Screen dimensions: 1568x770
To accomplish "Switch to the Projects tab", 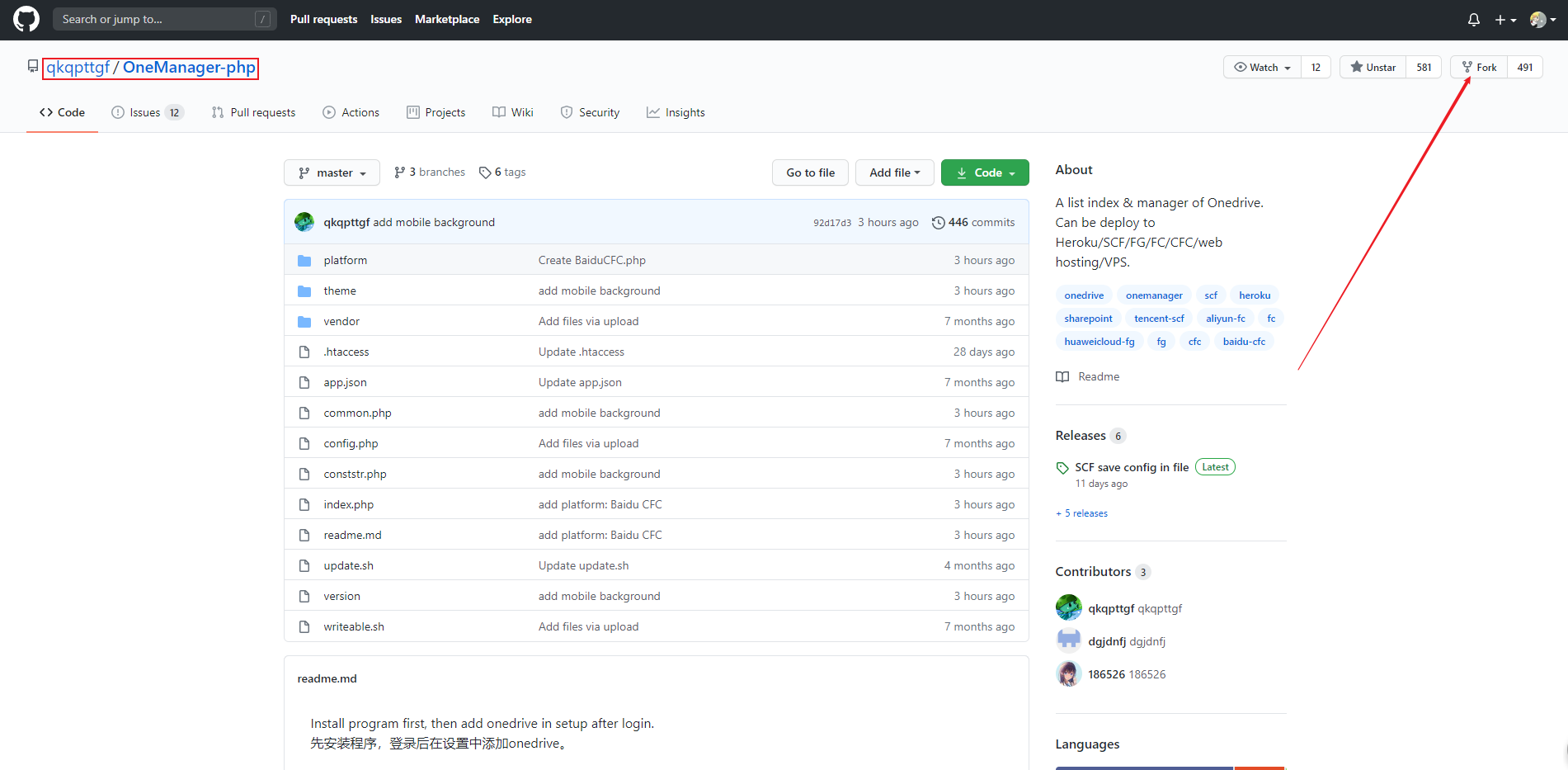I will [436, 112].
